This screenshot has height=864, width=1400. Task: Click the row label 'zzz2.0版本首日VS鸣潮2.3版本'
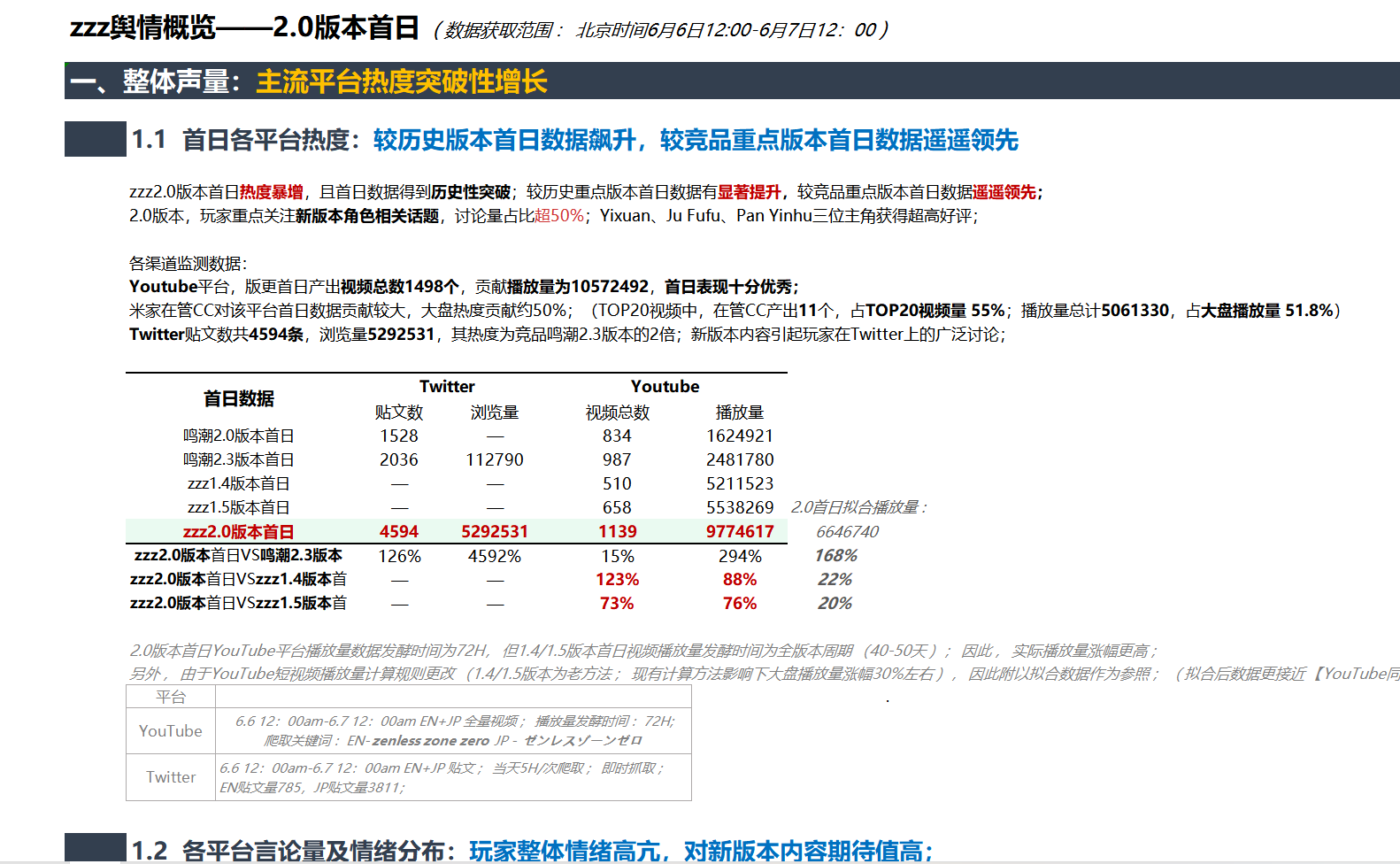tap(239, 555)
